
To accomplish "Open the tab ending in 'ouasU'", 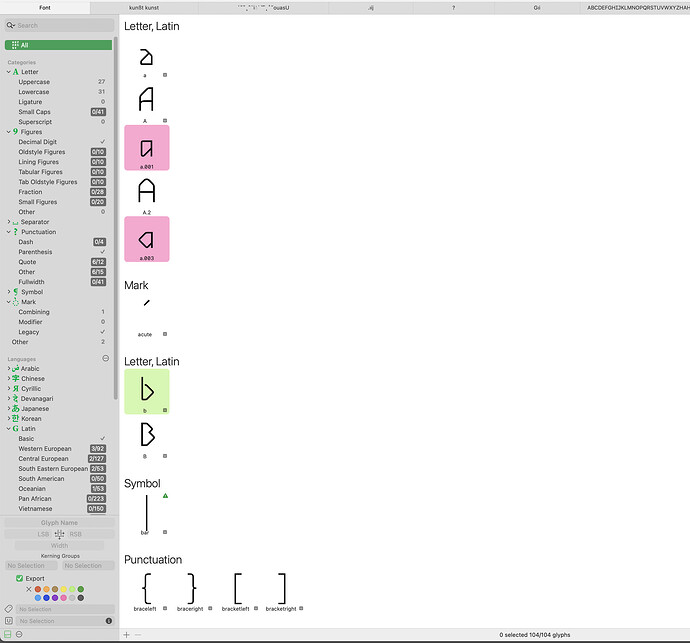I will coord(263,7).
